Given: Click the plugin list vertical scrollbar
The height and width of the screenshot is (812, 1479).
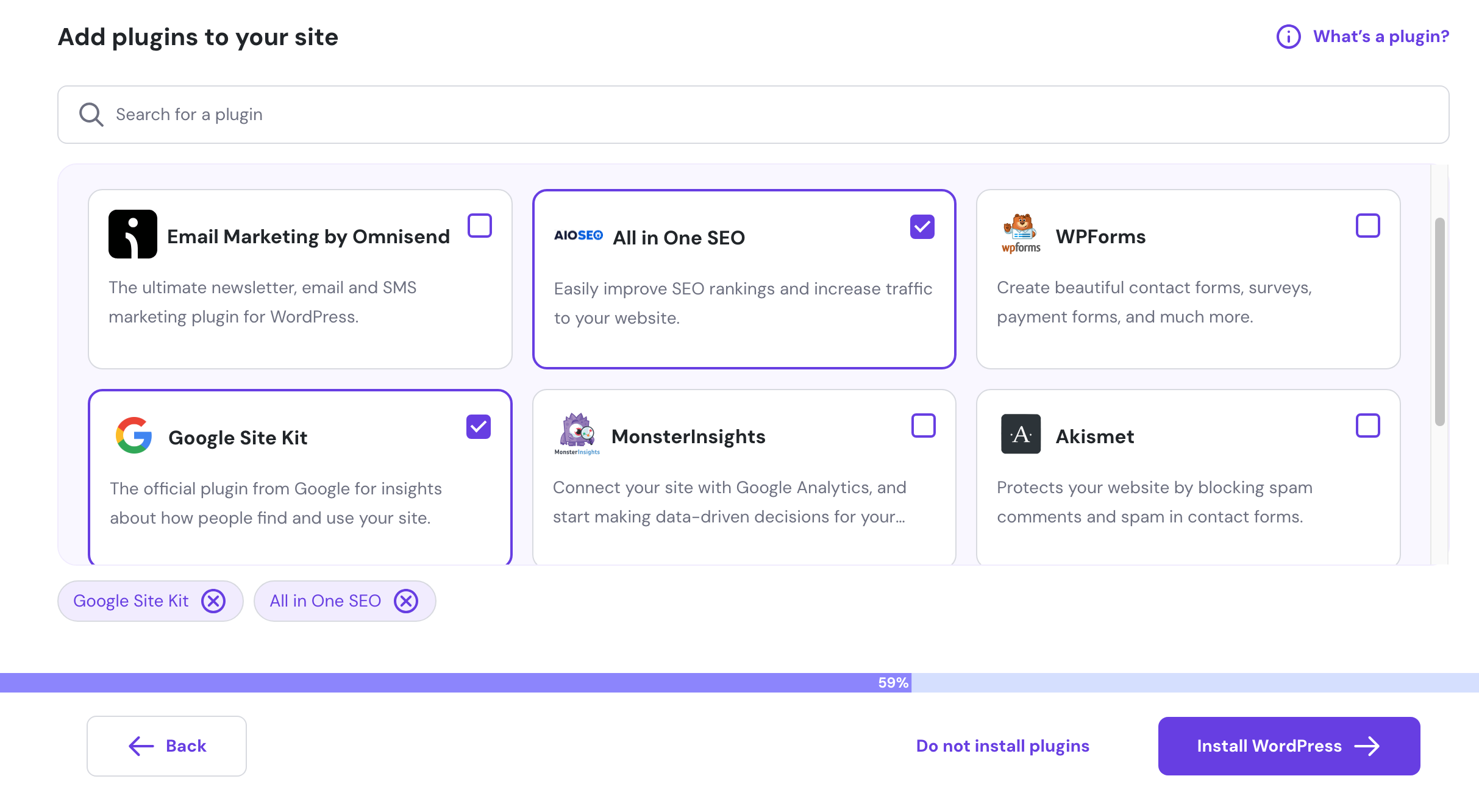Looking at the screenshot, I should 1440,322.
